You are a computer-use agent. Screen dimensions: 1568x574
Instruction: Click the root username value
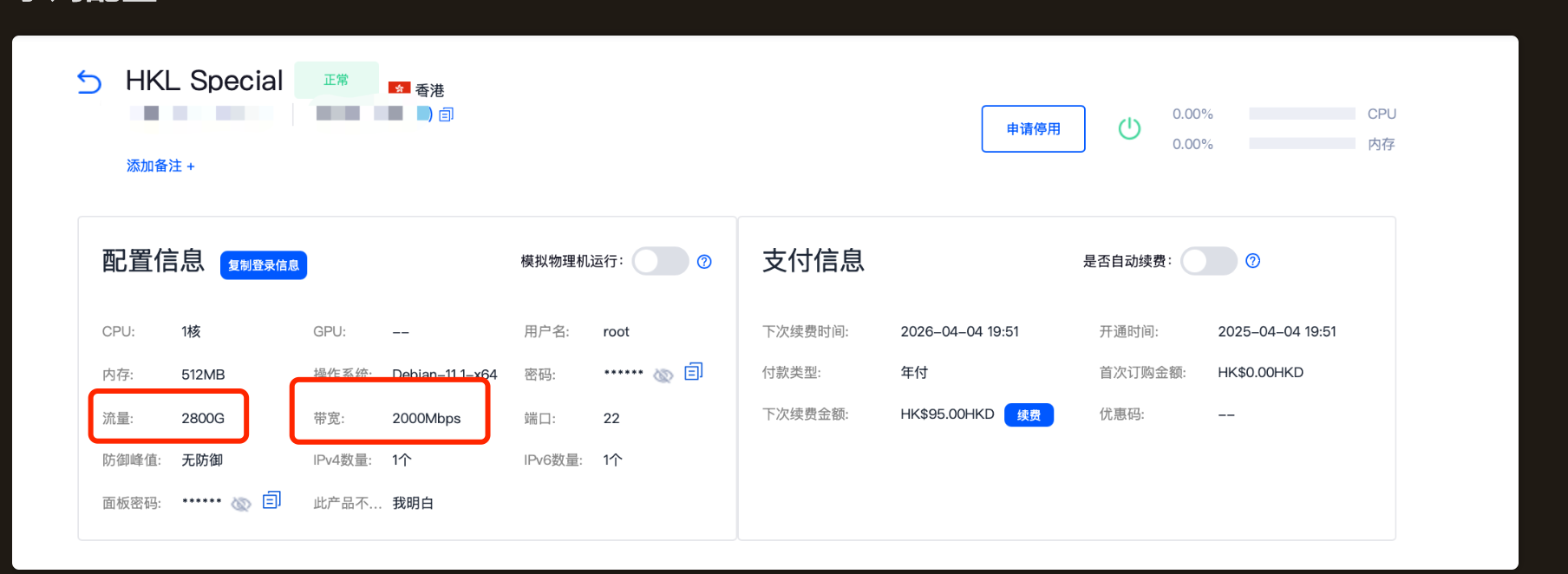coord(616,331)
